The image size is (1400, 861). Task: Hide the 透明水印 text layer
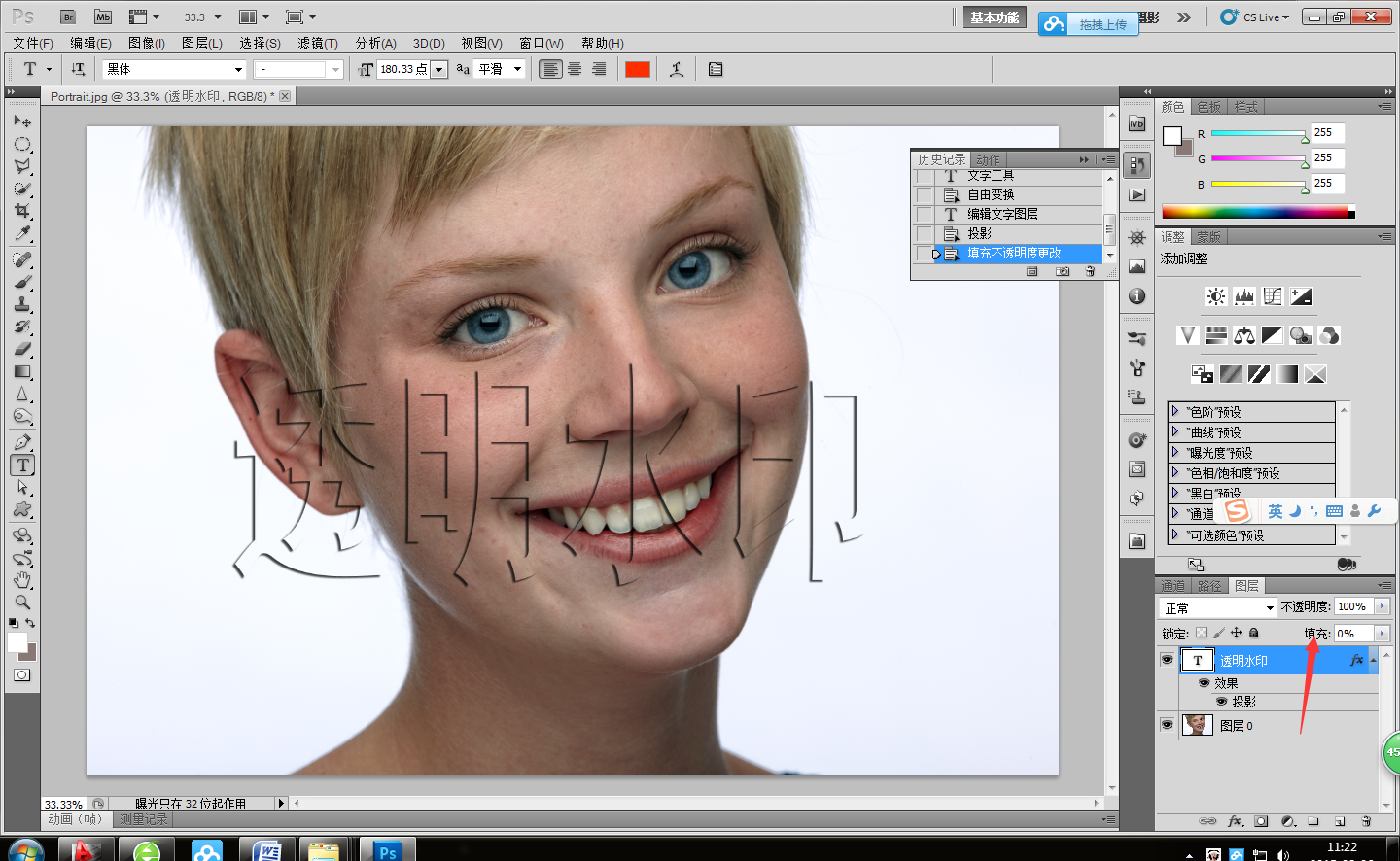coord(1167,660)
